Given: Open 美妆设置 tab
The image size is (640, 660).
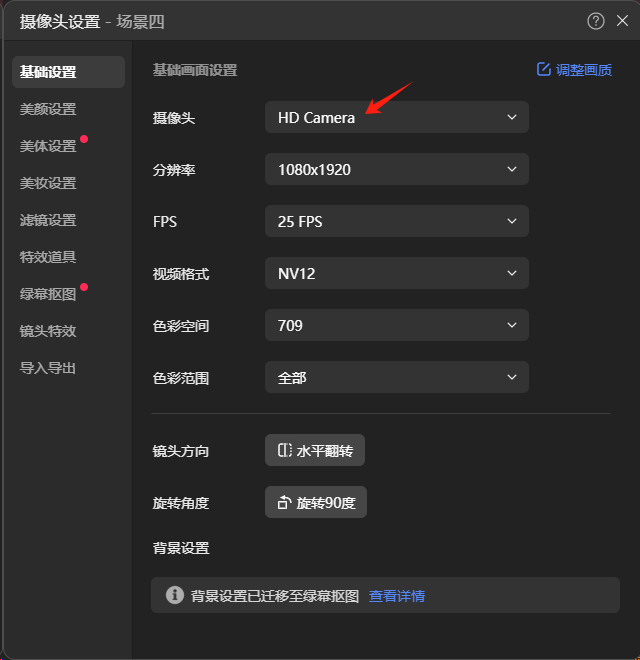Looking at the screenshot, I should point(48,184).
